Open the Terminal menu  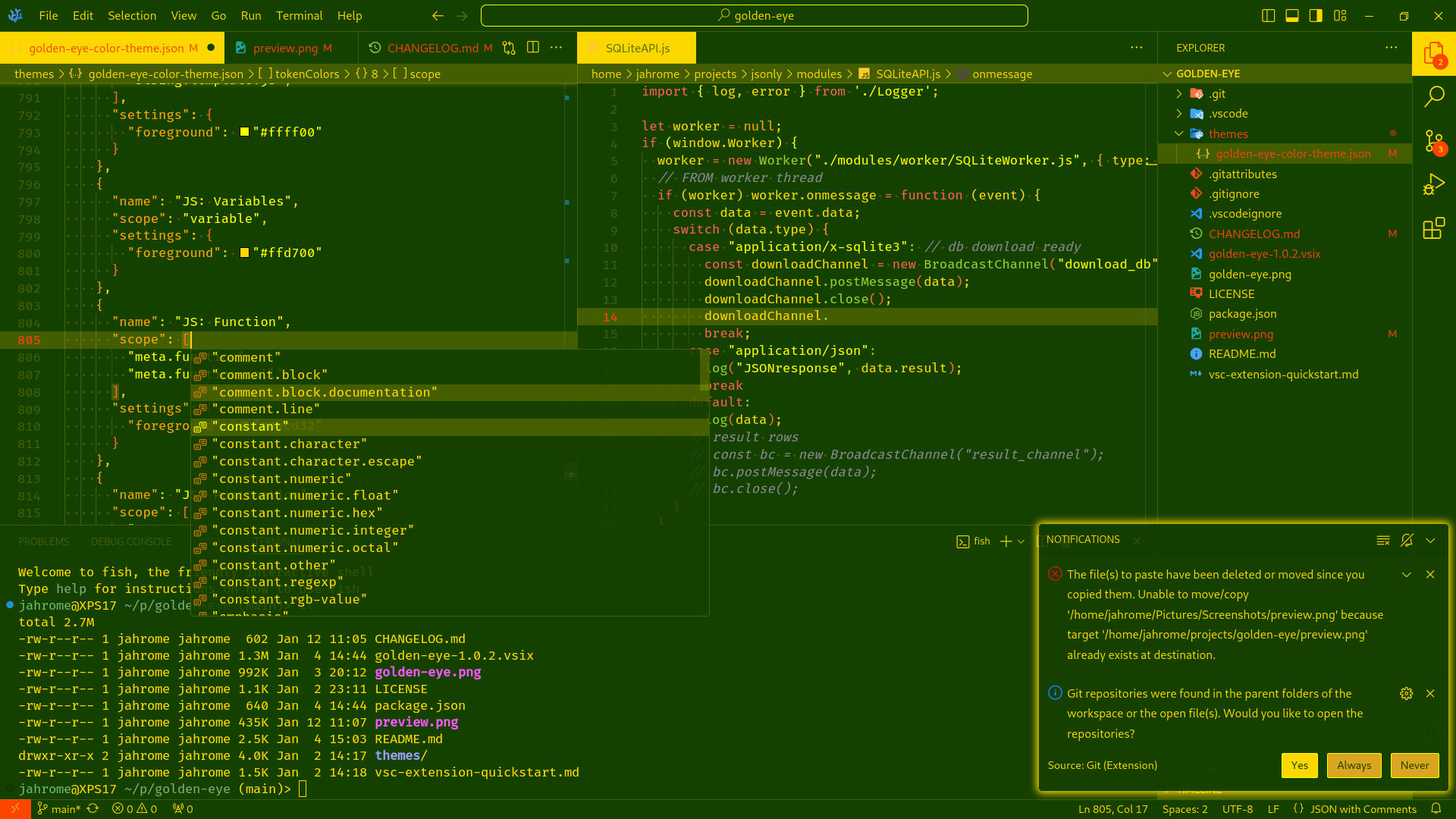(299, 15)
